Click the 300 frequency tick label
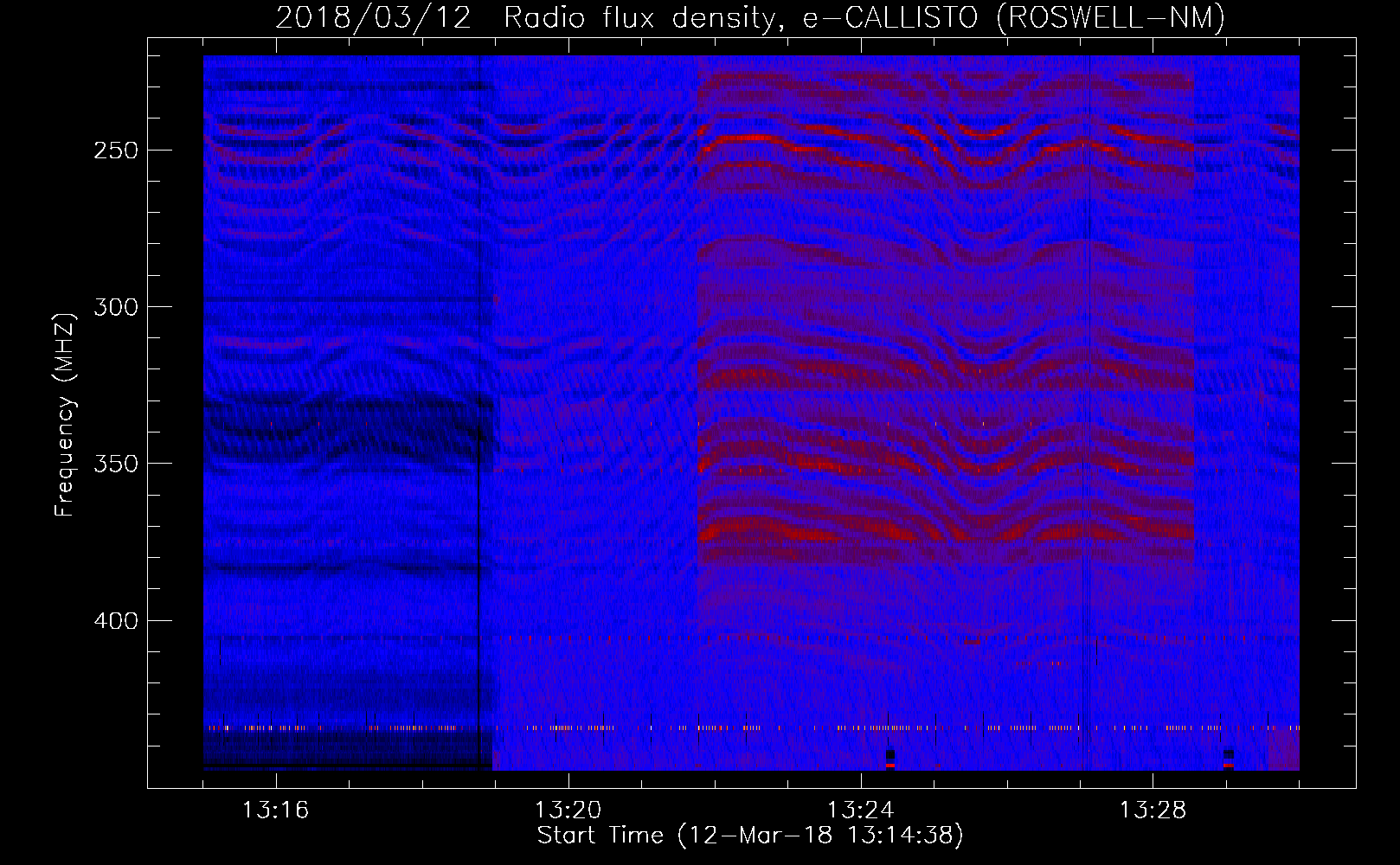 click(116, 307)
